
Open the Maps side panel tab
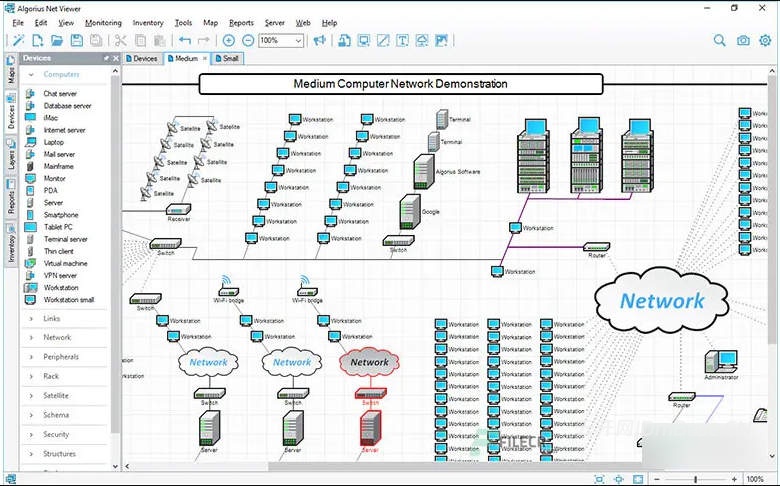pos(11,70)
